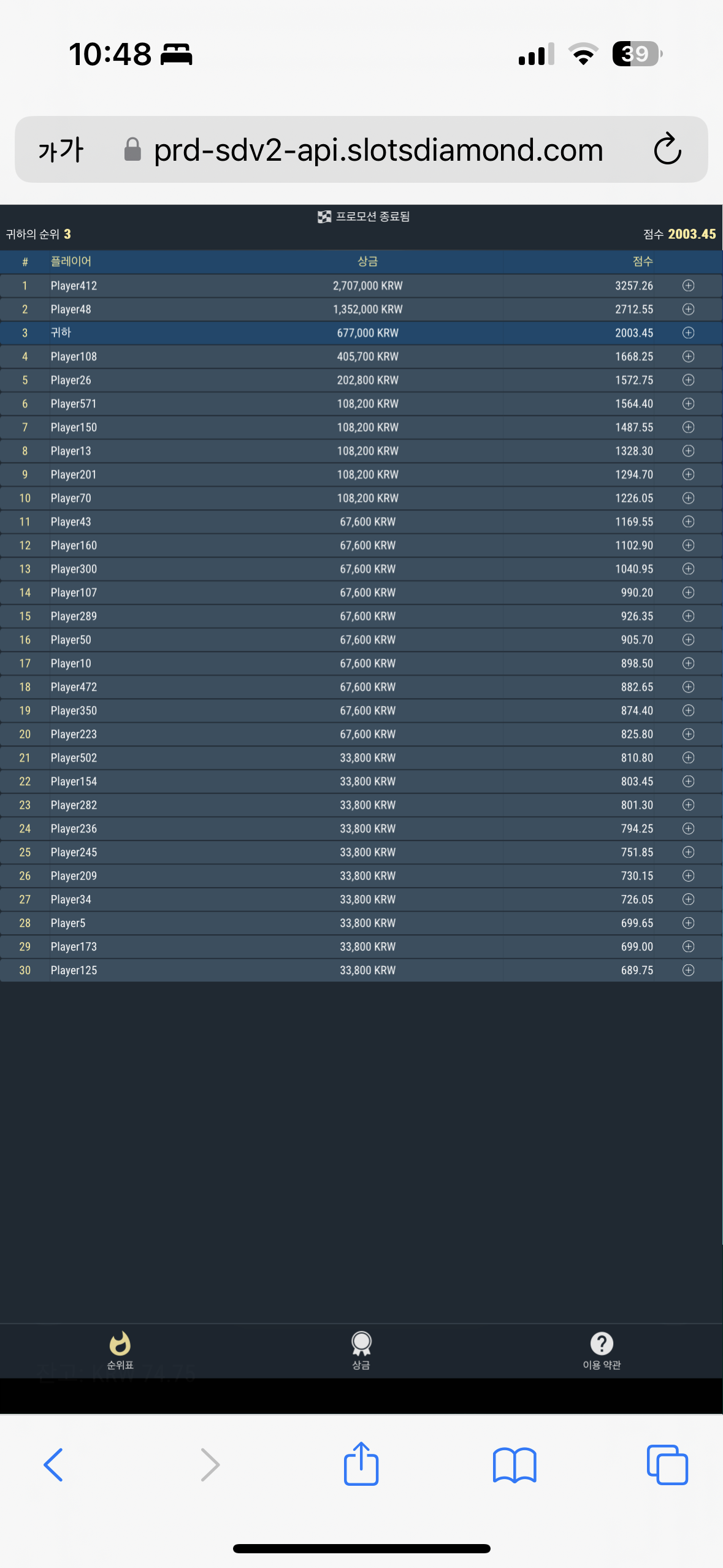723x1568 pixels.
Task: Tap the 가가 reader text-size icon
Action: (x=61, y=150)
